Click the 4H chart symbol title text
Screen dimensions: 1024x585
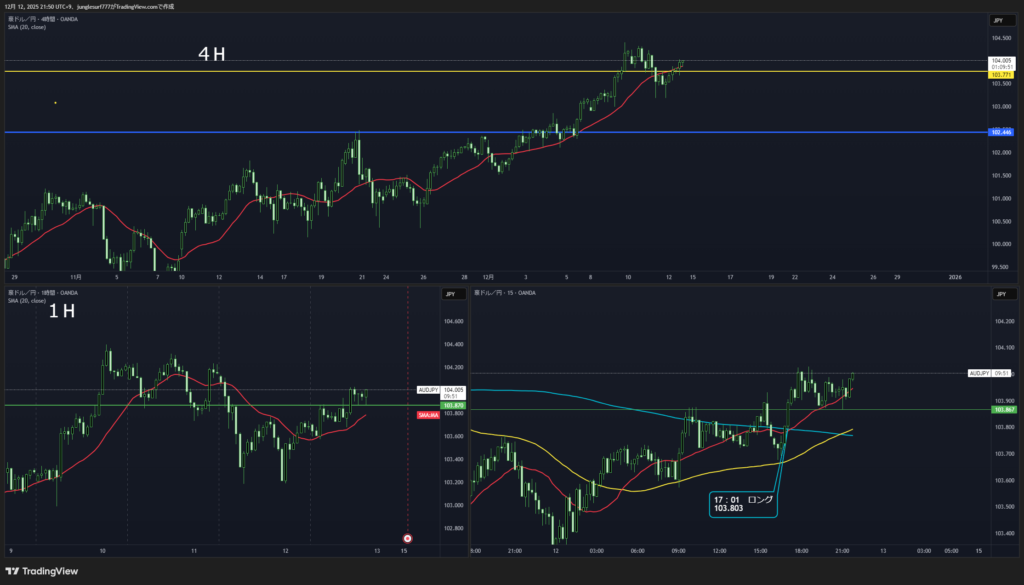click(x=43, y=19)
